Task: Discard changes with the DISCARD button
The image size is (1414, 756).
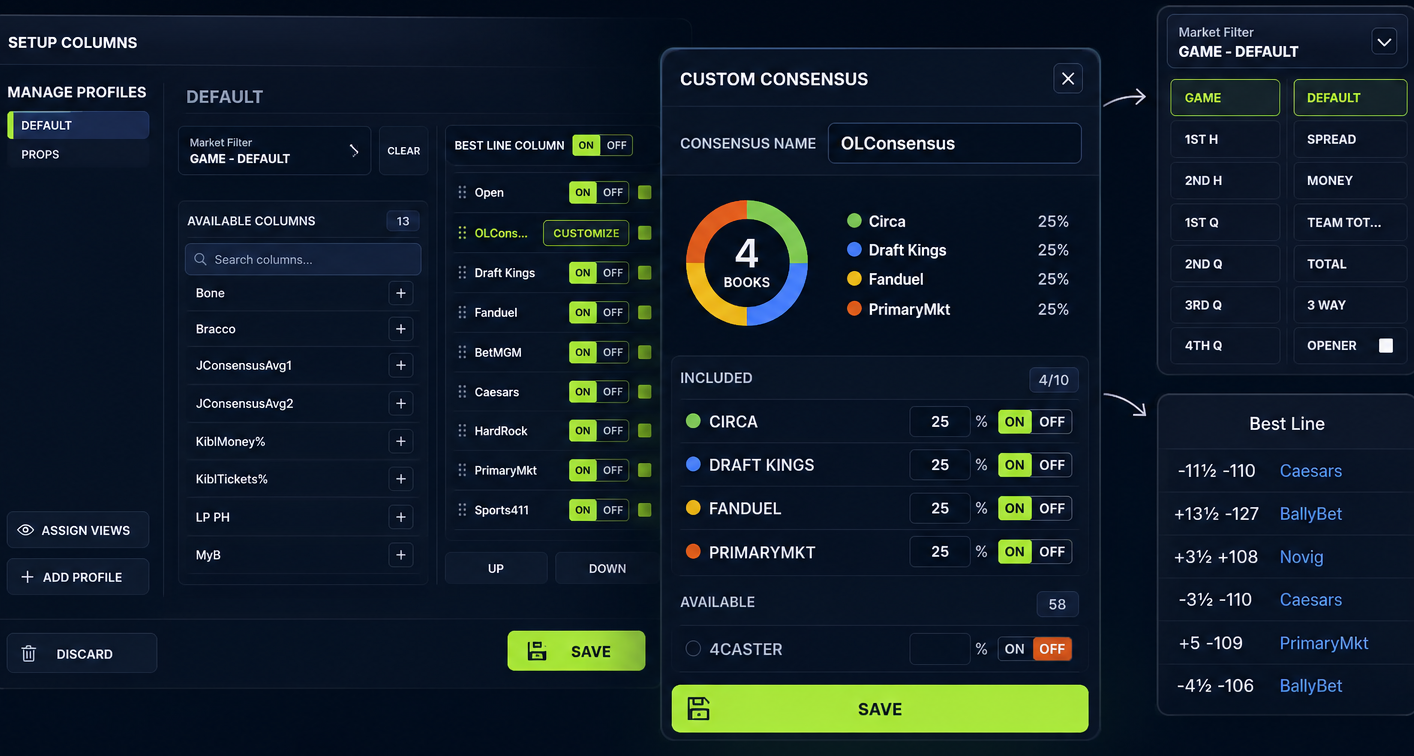Action: [x=82, y=654]
